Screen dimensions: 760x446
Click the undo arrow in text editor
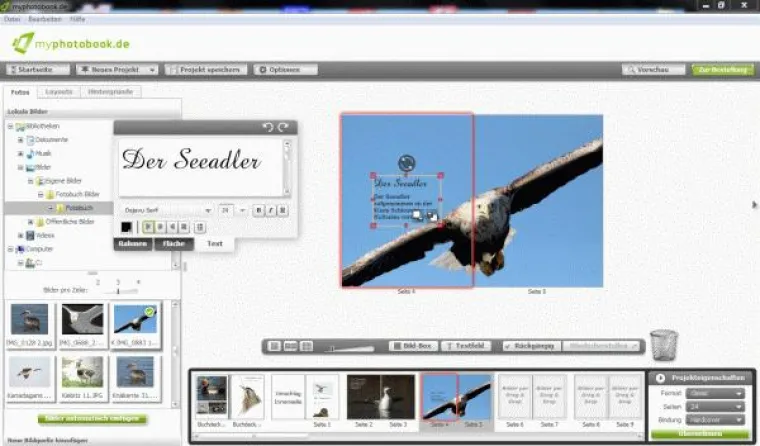tap(267, 127)
